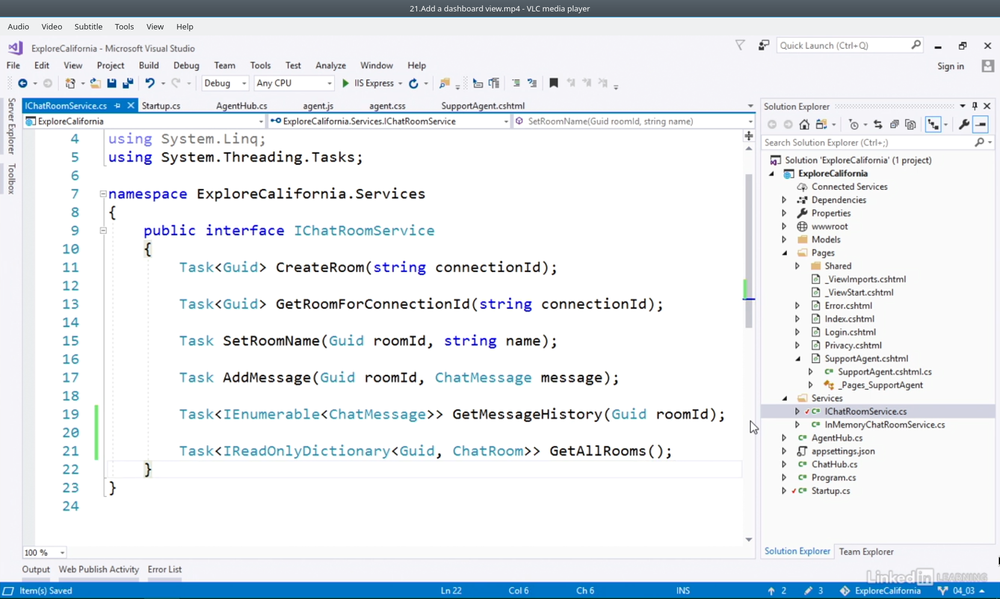Open the 100 % zoom level dropdown

(x=45, y=552)
